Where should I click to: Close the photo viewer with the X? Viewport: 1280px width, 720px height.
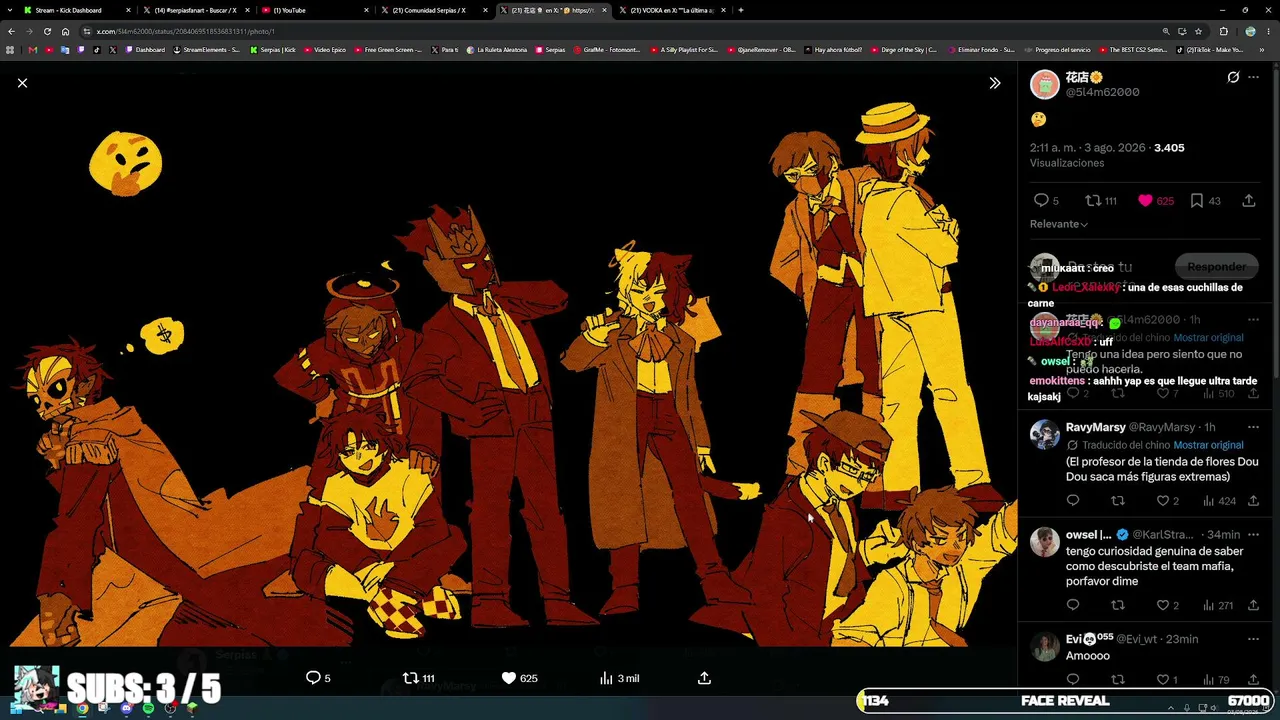22,83
